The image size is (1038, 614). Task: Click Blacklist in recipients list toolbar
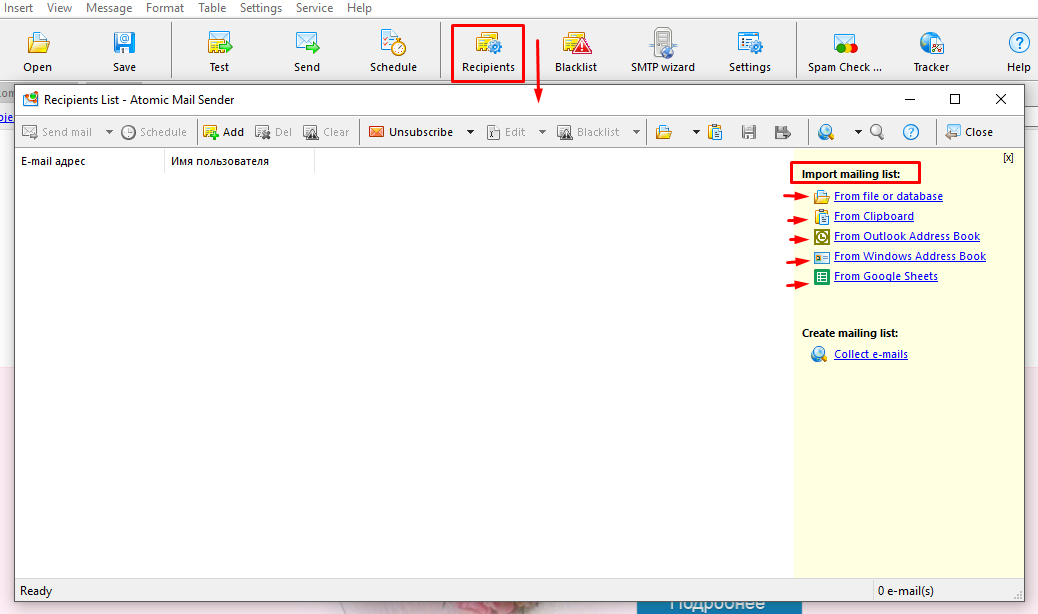pos(589,132)
